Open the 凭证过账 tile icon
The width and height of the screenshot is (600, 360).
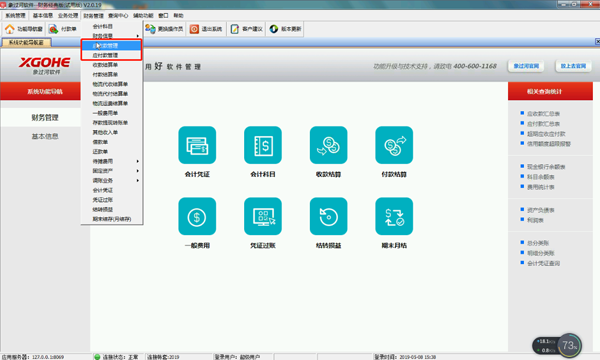pyautogui.click(x=263, y=216)
